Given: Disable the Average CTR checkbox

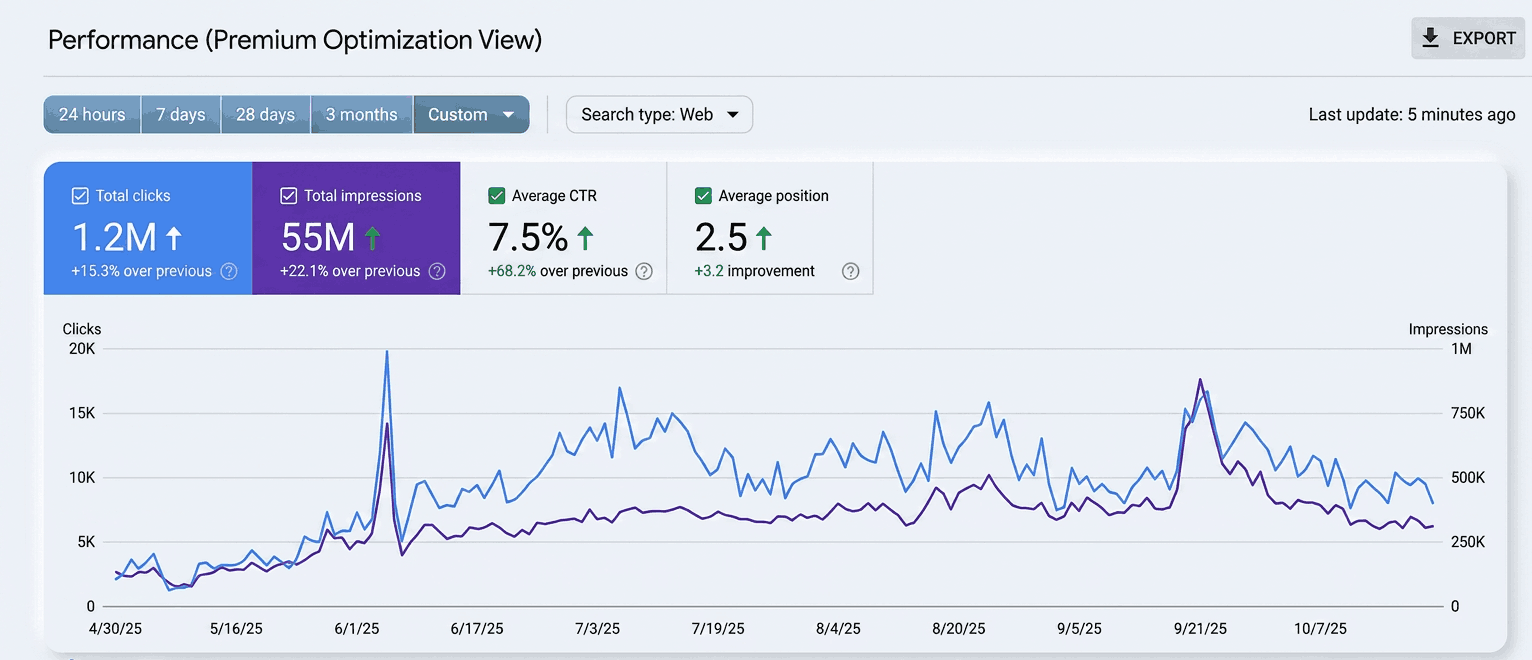Looking at the screenshot, I should 496,196.
